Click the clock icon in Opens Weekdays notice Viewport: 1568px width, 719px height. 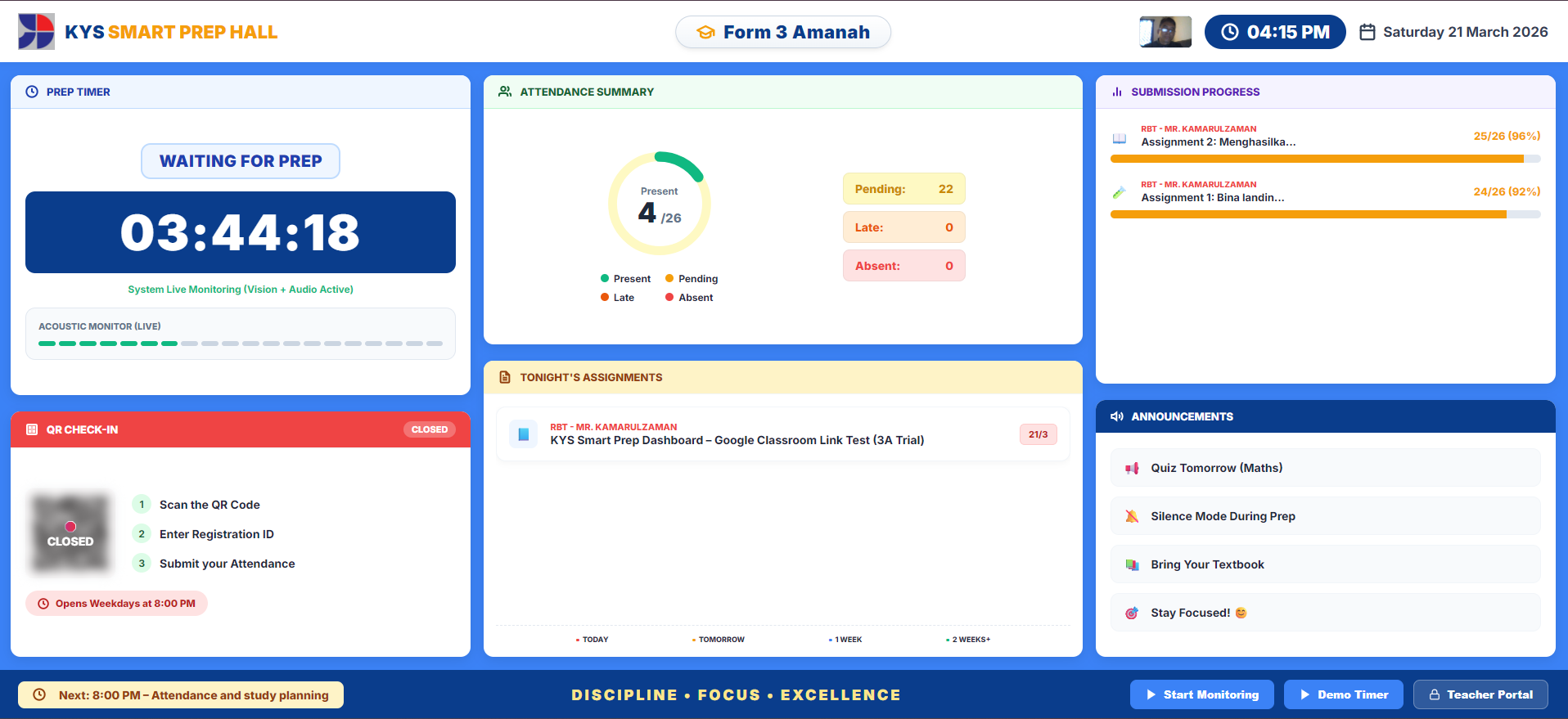tap(43, 604)
